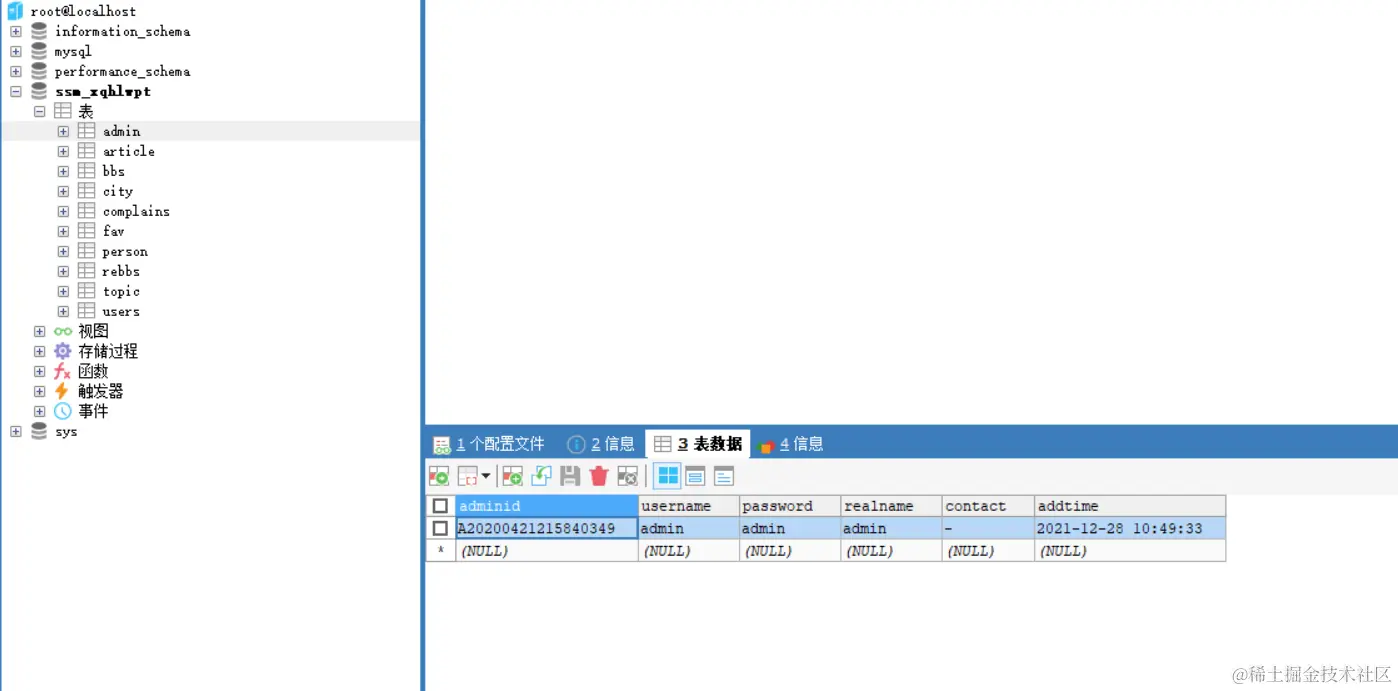This screenshot has height=691, width=1398.
Task: Click the users table icon
Action: coord(87,311)
